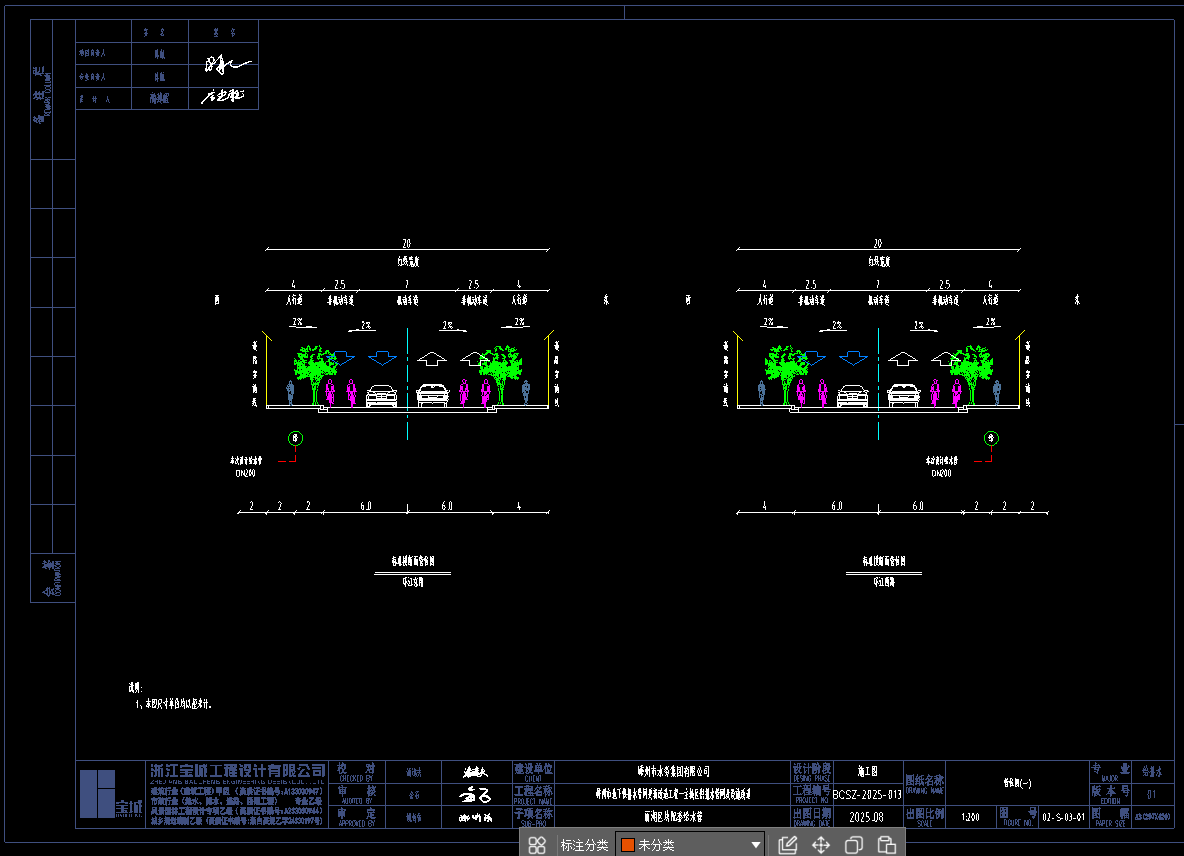The width and height of the screenshot is (1184, 856).
Task: Select green circled marker in right section
Action: point(990,437)
